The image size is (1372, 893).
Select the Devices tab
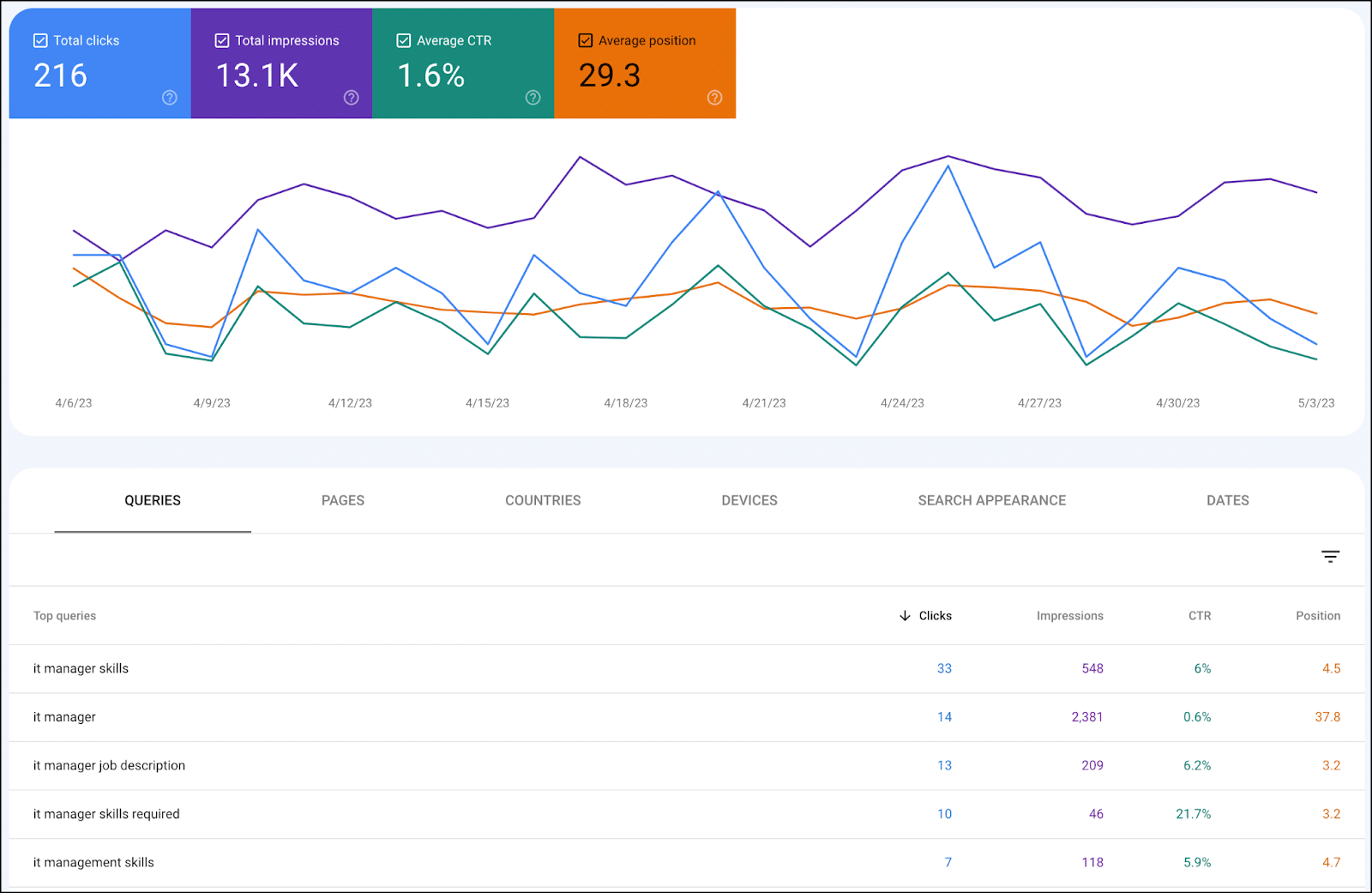click(749, 500)
